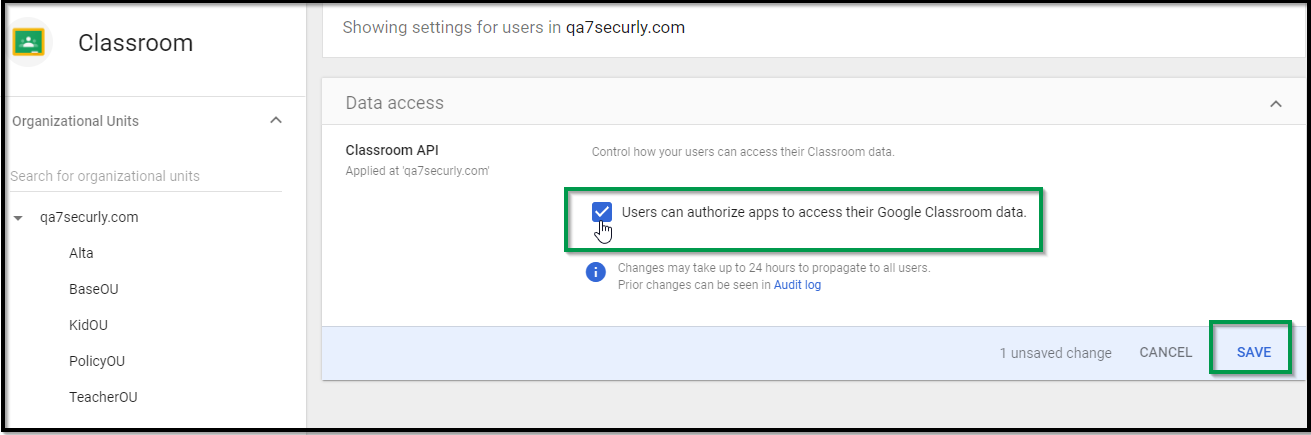Collapse the Data access panel chevron

coord(1275,103)
